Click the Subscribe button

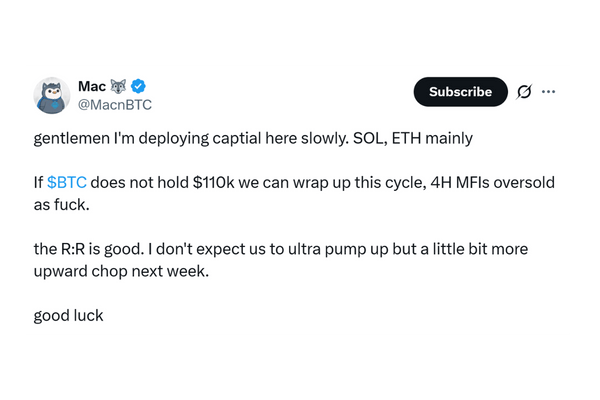[460, 92]
